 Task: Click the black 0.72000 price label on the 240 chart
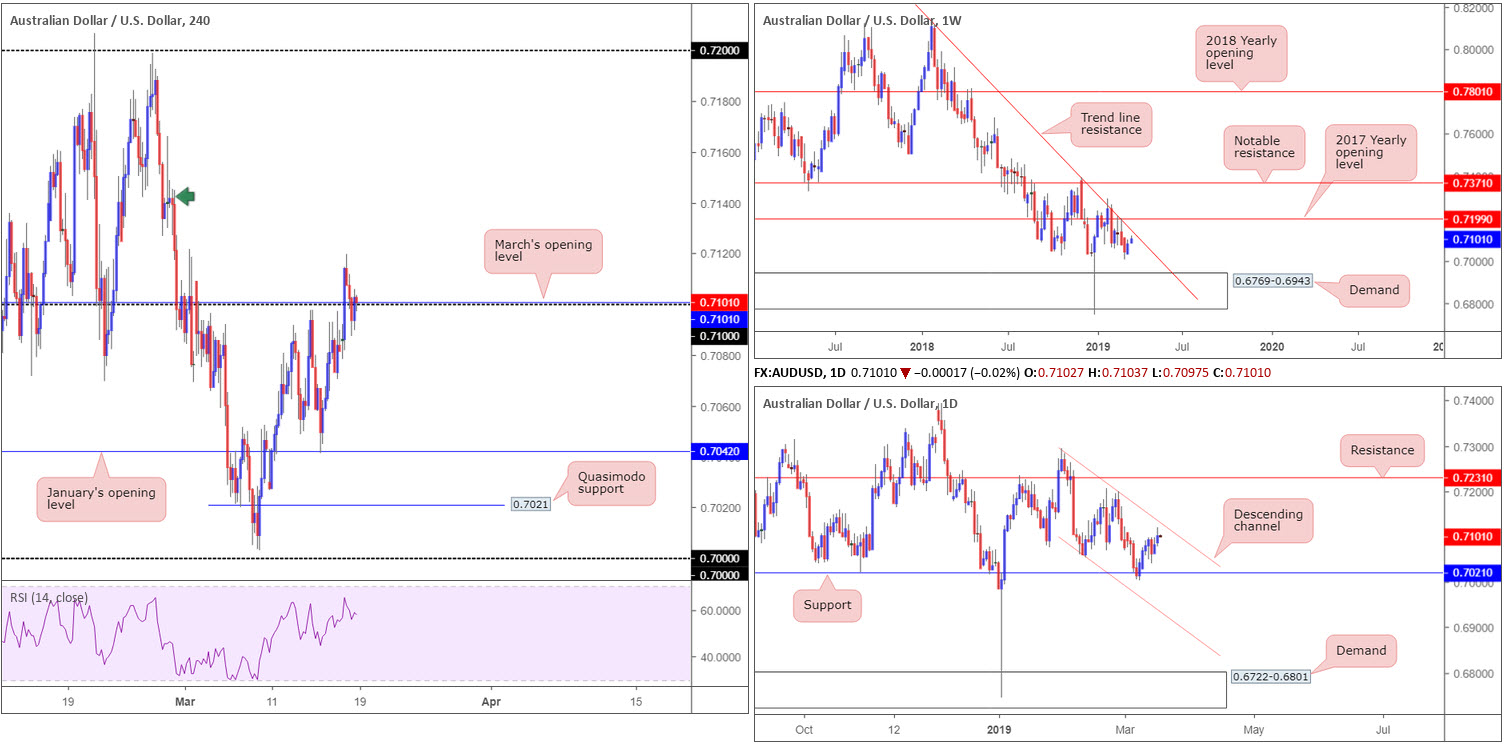point(719,50)
